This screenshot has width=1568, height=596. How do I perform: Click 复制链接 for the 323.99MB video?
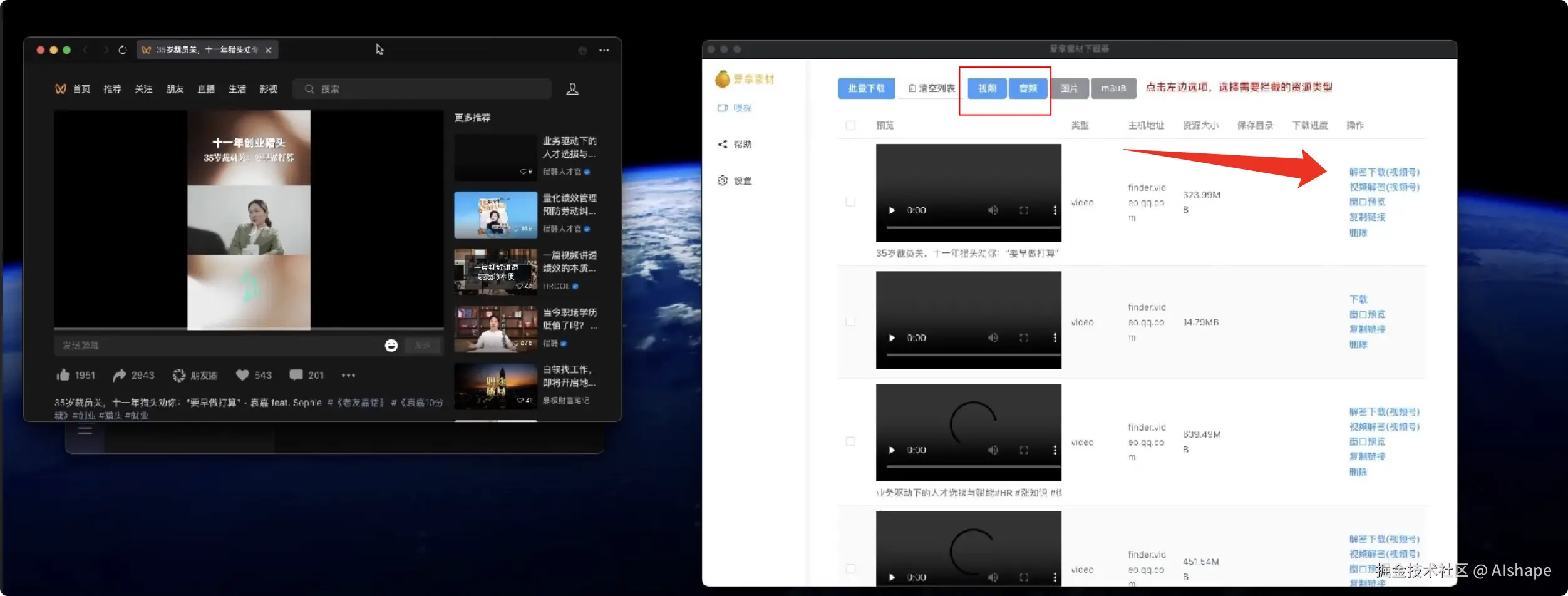[1367, 217]
